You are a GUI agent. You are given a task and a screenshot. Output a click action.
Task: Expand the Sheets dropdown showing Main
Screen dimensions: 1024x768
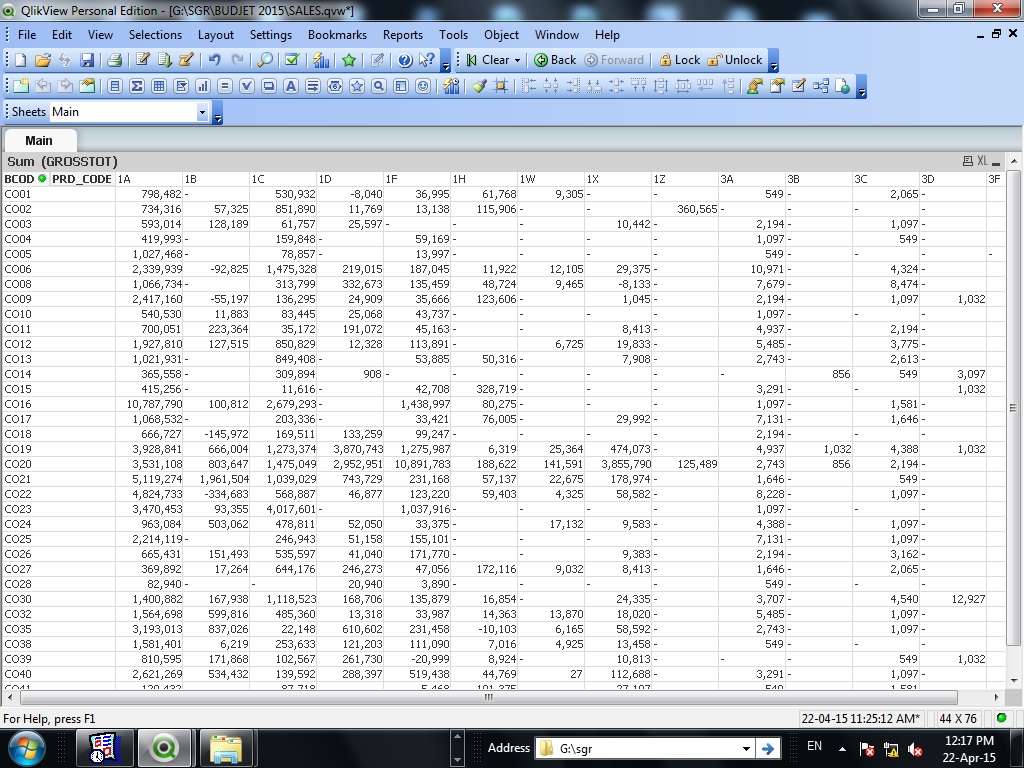[202, 112]
